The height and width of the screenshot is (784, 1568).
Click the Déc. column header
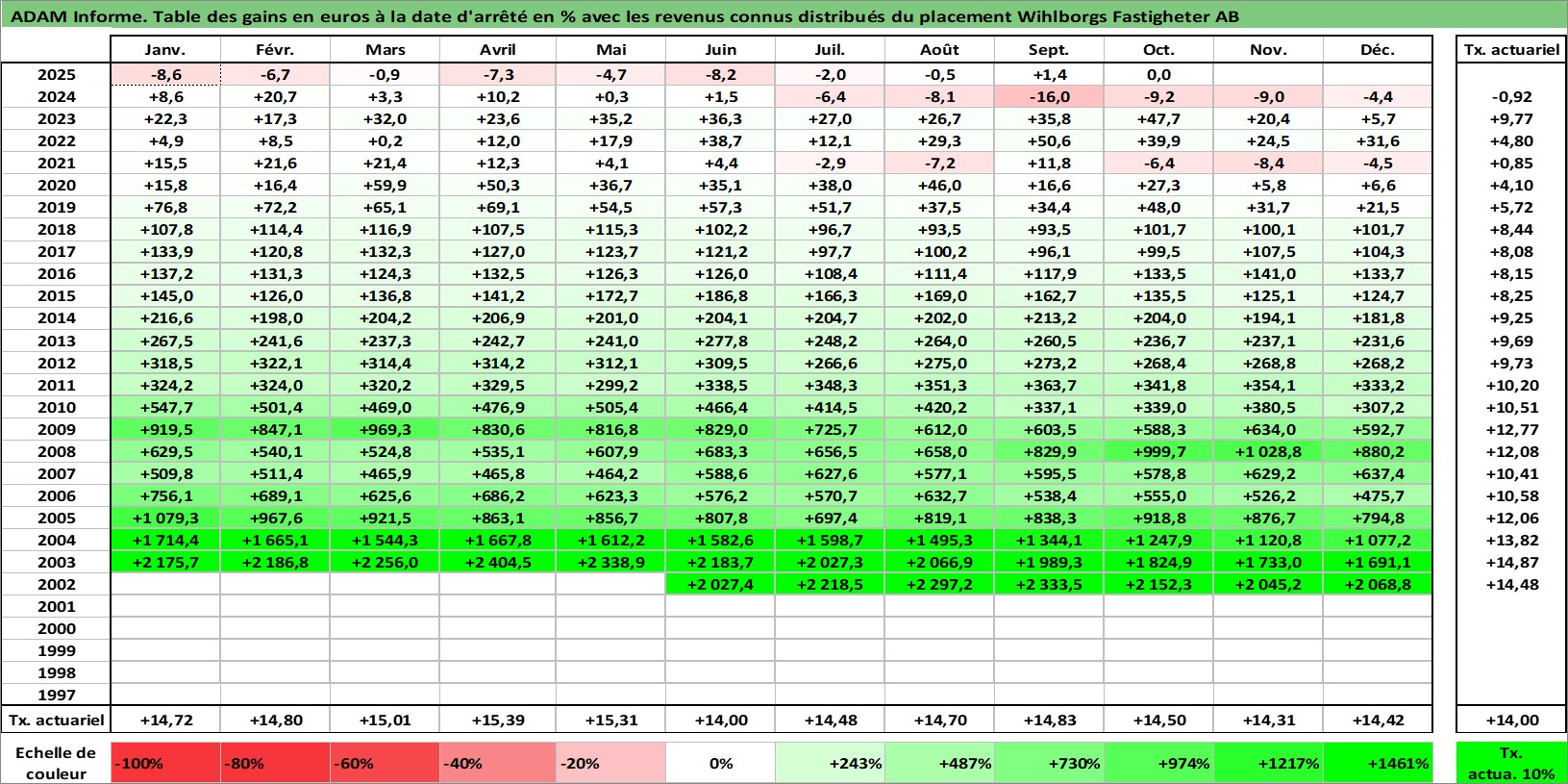click(1378, 50)
